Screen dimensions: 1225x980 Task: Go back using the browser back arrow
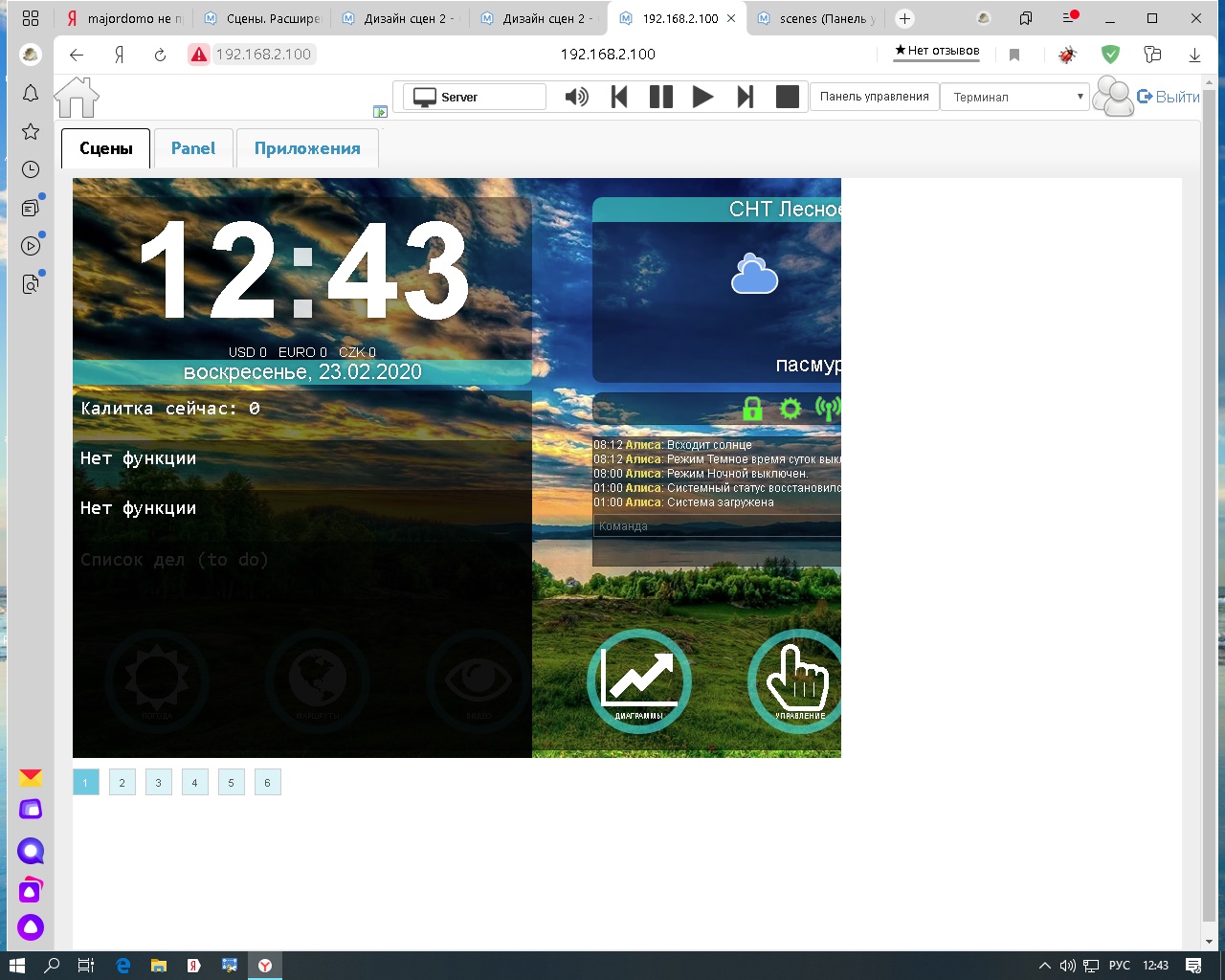tap(78, 55)
